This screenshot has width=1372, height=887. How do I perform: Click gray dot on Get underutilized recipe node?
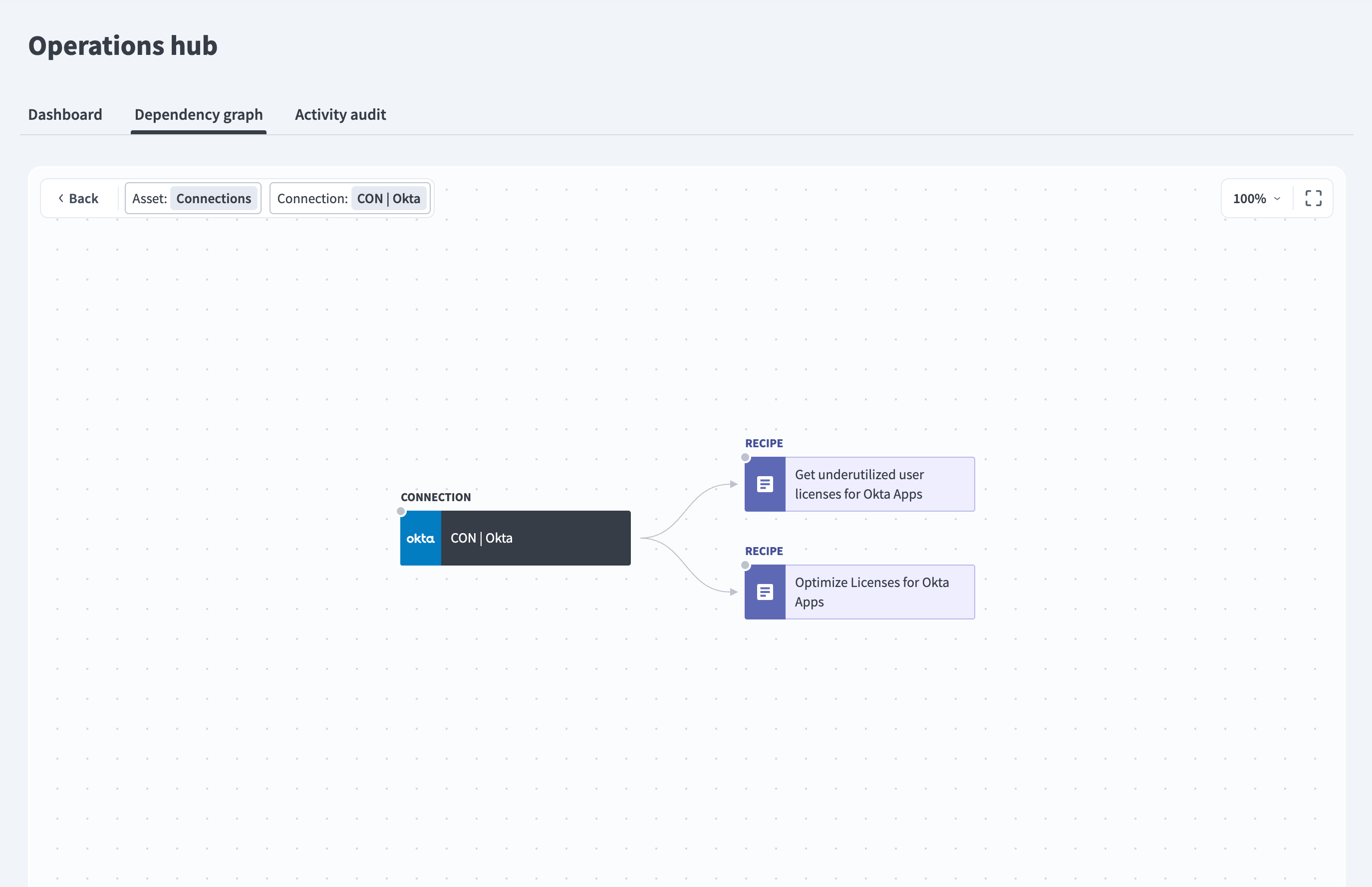[x=746, y=457]
